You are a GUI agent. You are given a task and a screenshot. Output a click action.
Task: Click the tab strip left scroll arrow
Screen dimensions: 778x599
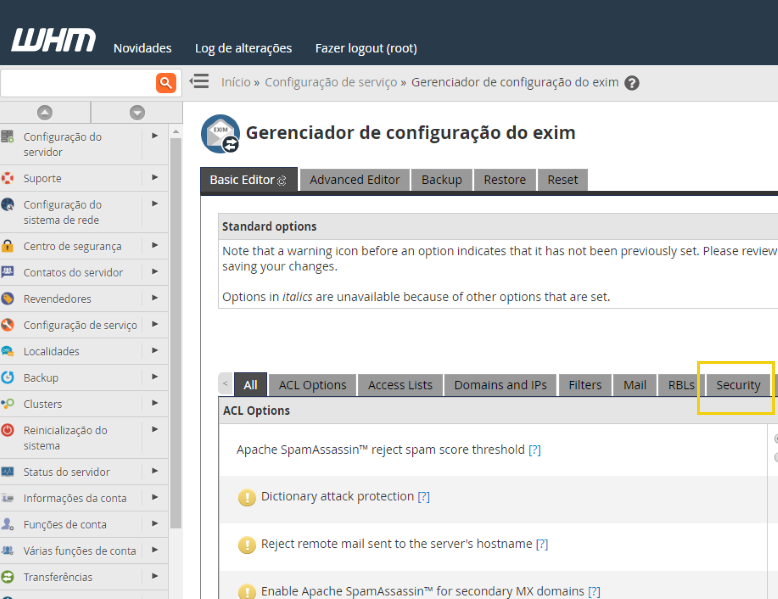[x=225, y=384]
